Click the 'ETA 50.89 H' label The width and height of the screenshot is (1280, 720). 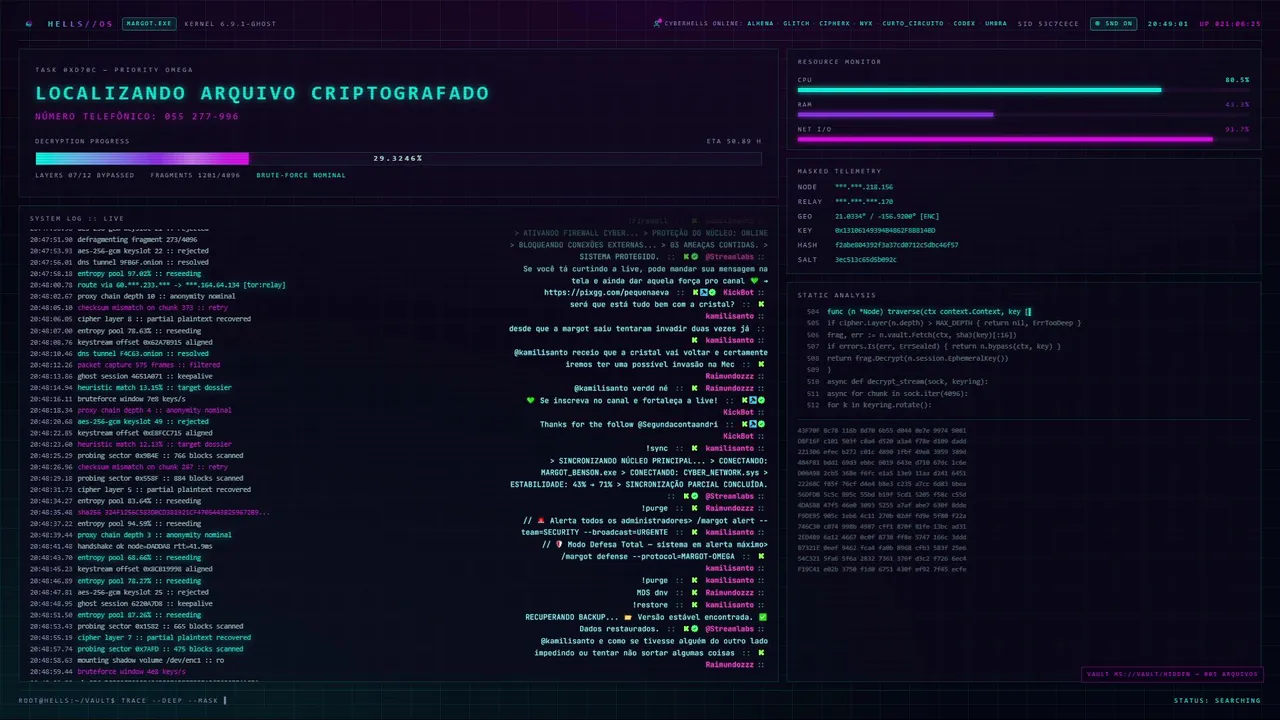click(x=734, y=141)
